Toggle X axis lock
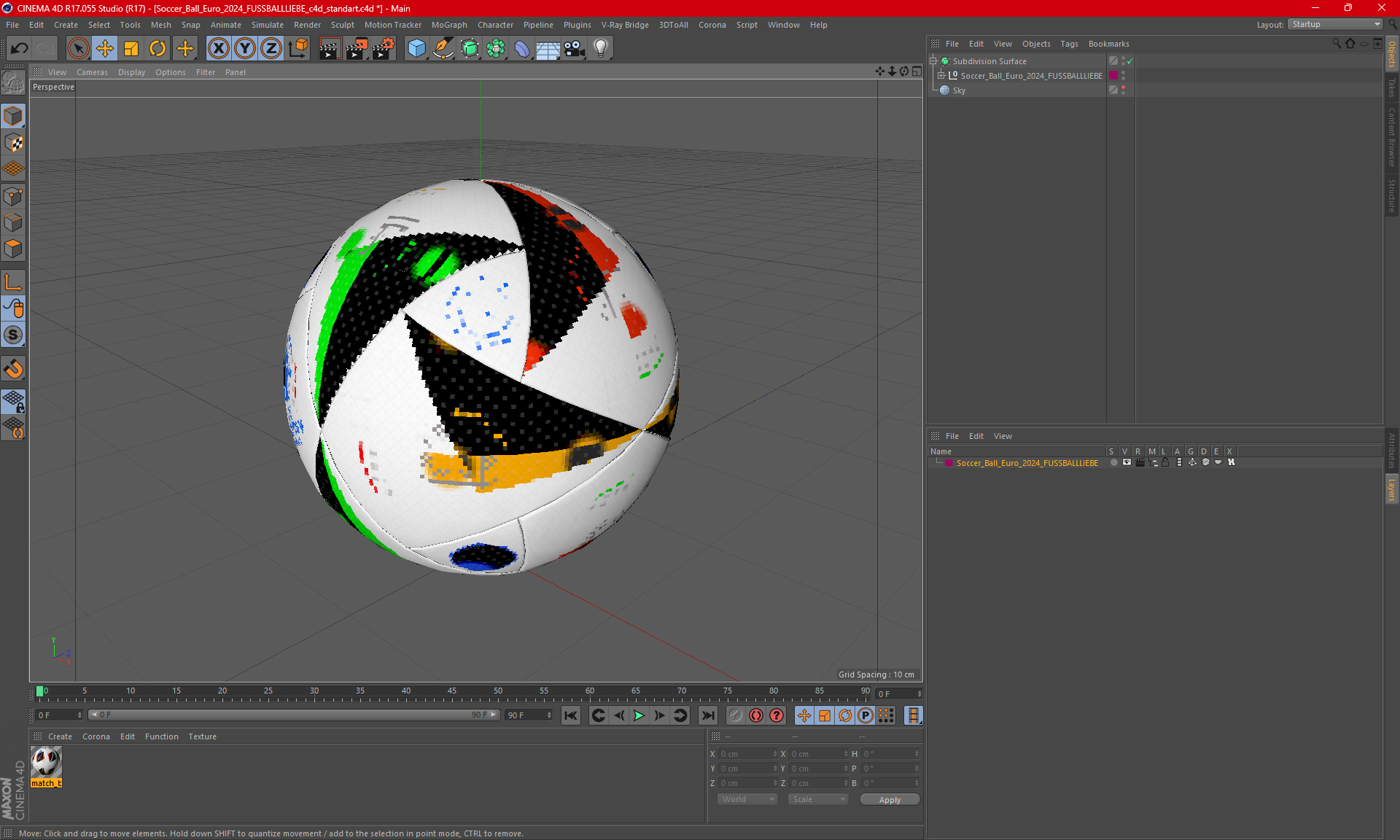This screenshot has height=840, width=1400. 218,49
